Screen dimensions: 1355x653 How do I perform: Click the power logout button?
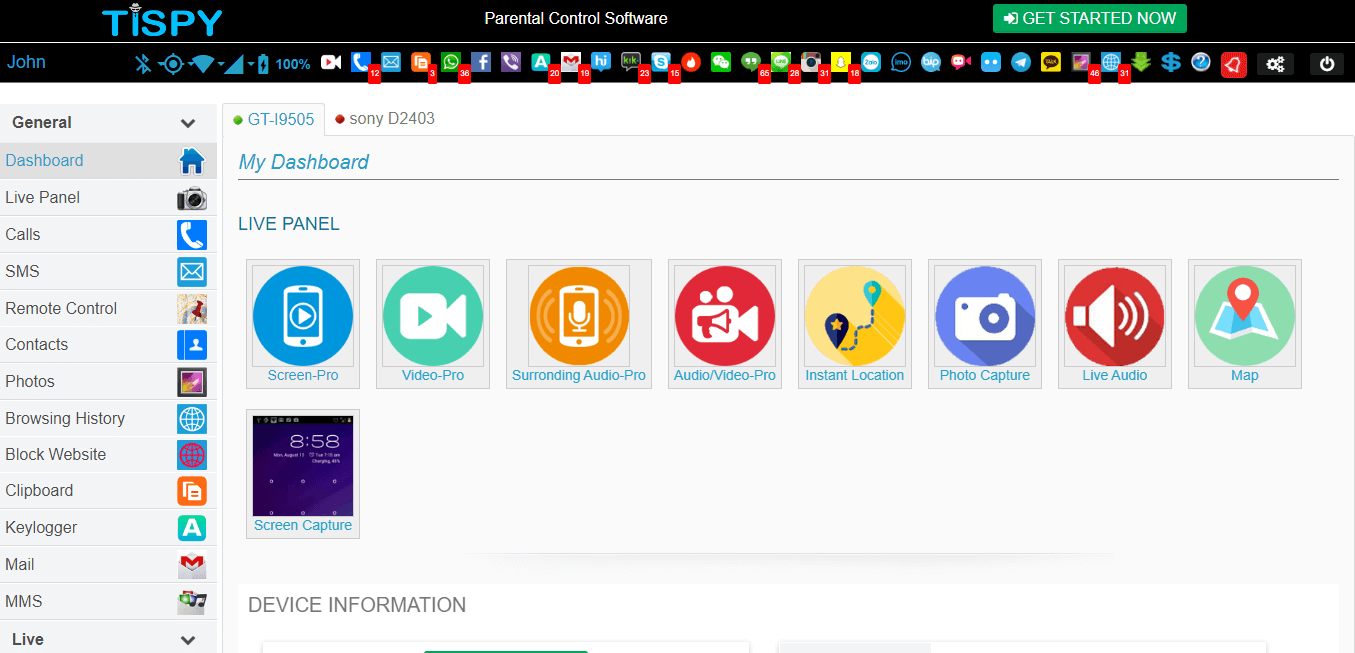[x=1327, y=64]
